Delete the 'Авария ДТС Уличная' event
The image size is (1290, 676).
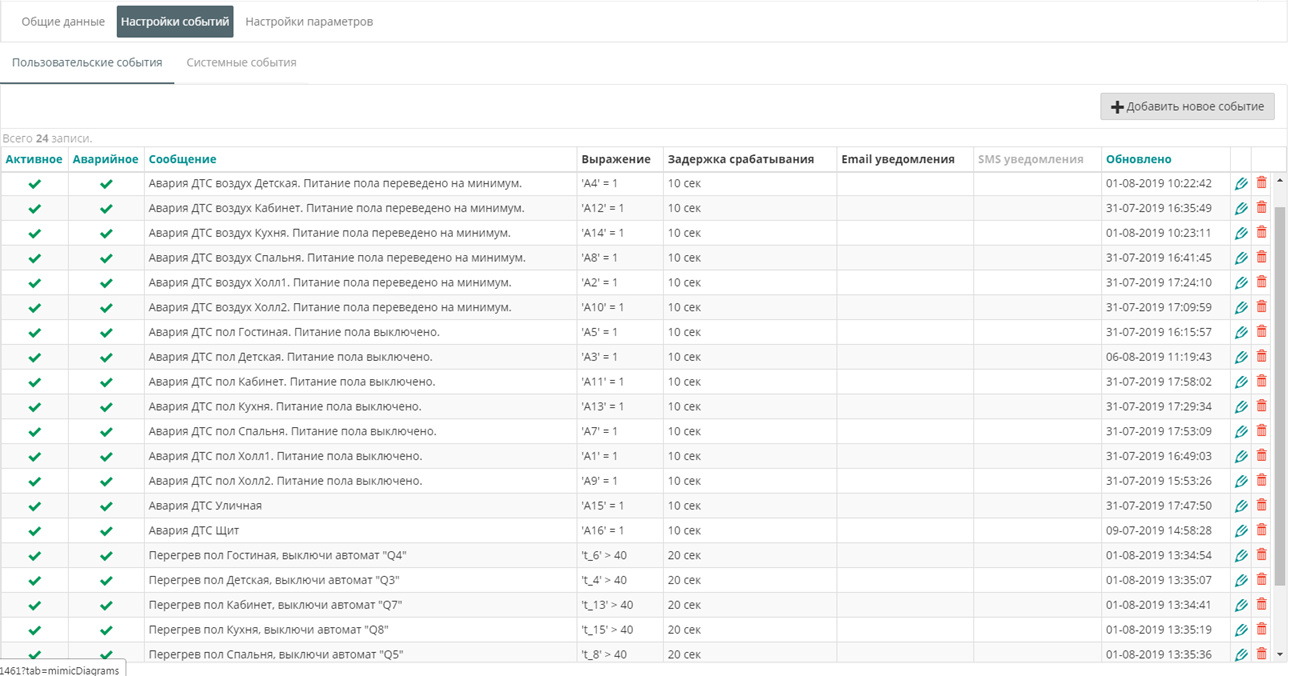pos(1261,505)
